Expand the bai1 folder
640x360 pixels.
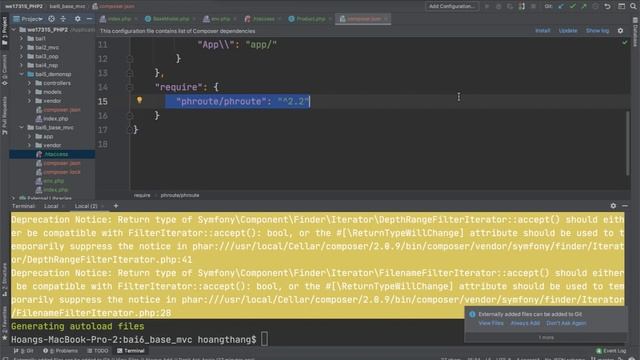(x=22, y=38)
